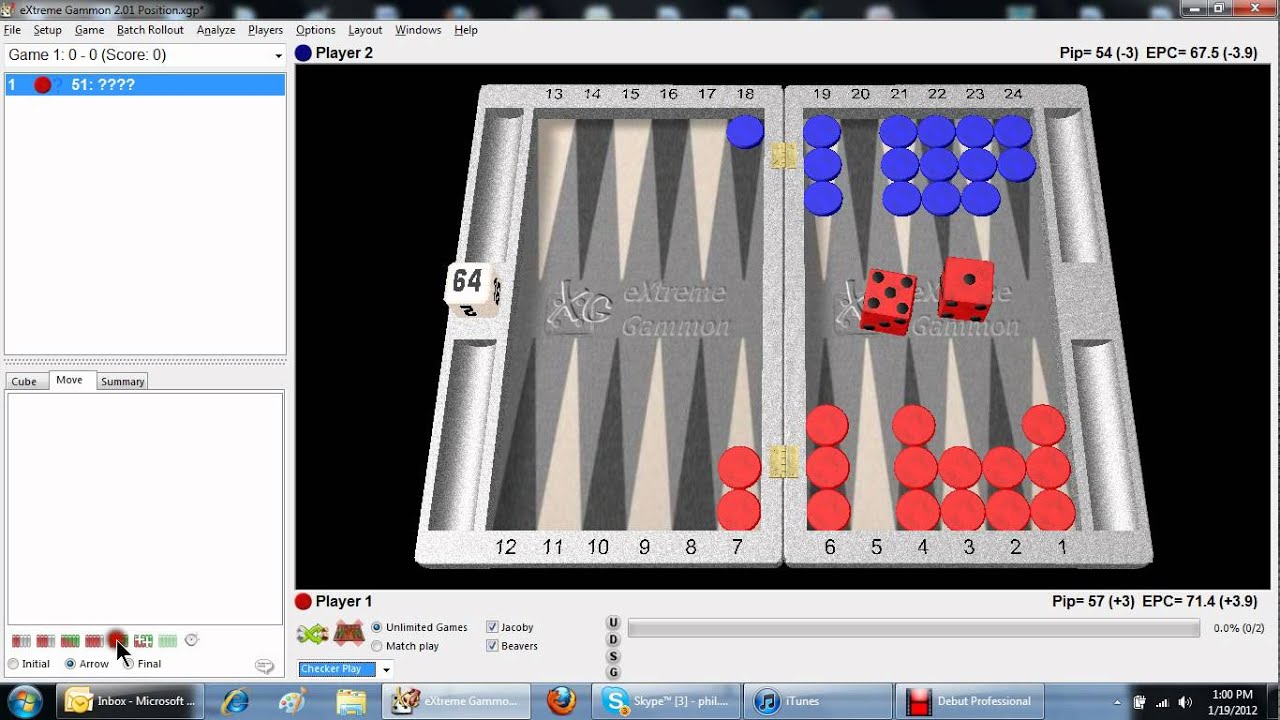Click the red Player 1 color circle
Screen dimensions: 1280x720
click(303, 601)
